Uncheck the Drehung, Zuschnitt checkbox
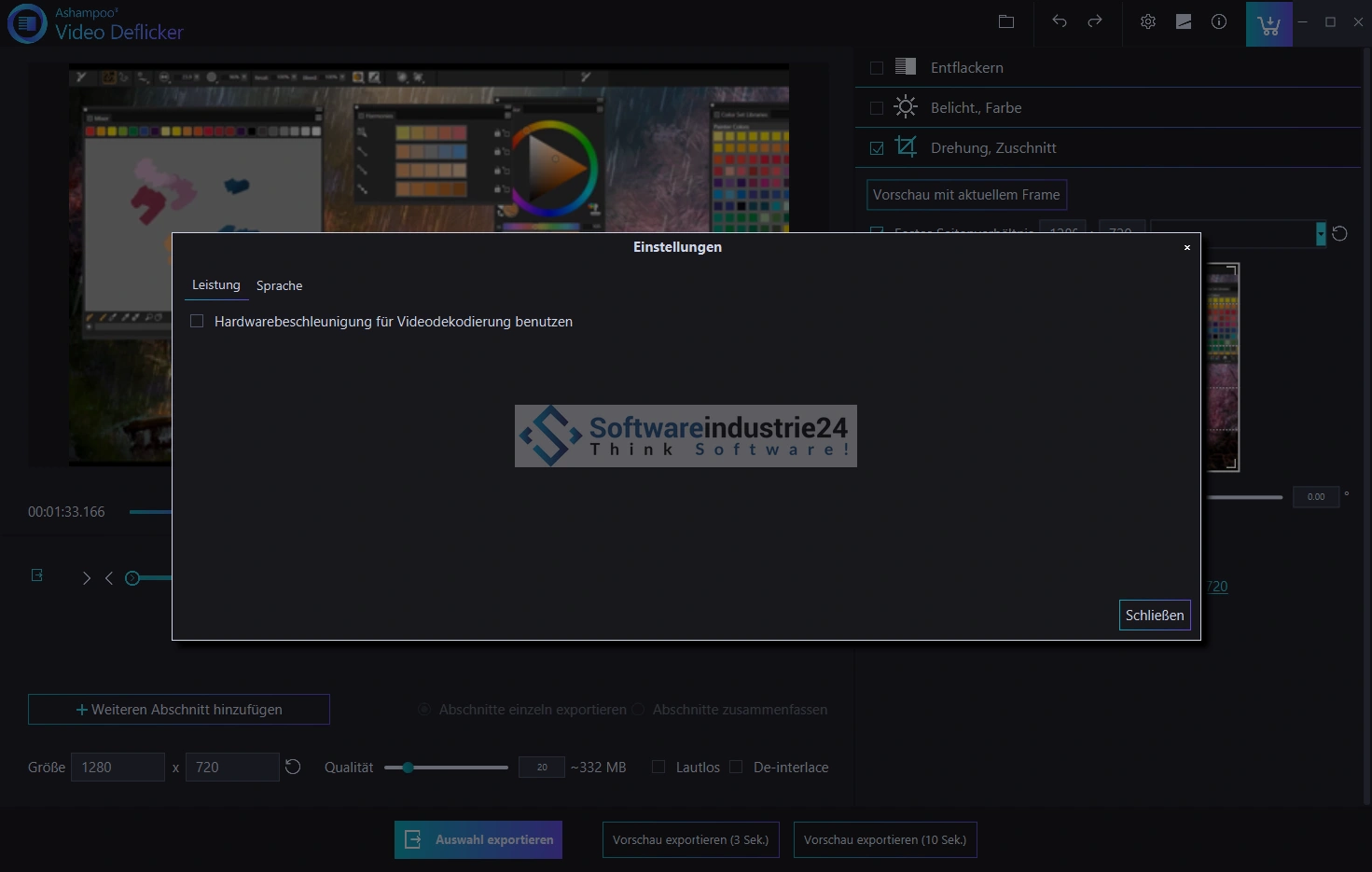Screen dimensions: 1372x872 pos(877,148)
